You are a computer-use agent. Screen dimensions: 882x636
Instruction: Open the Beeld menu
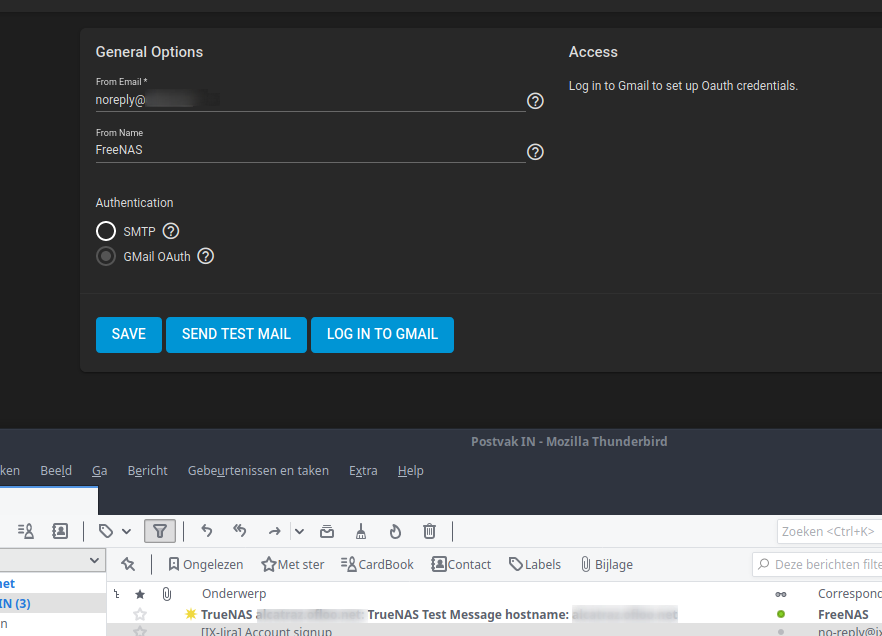coord(56,471)
